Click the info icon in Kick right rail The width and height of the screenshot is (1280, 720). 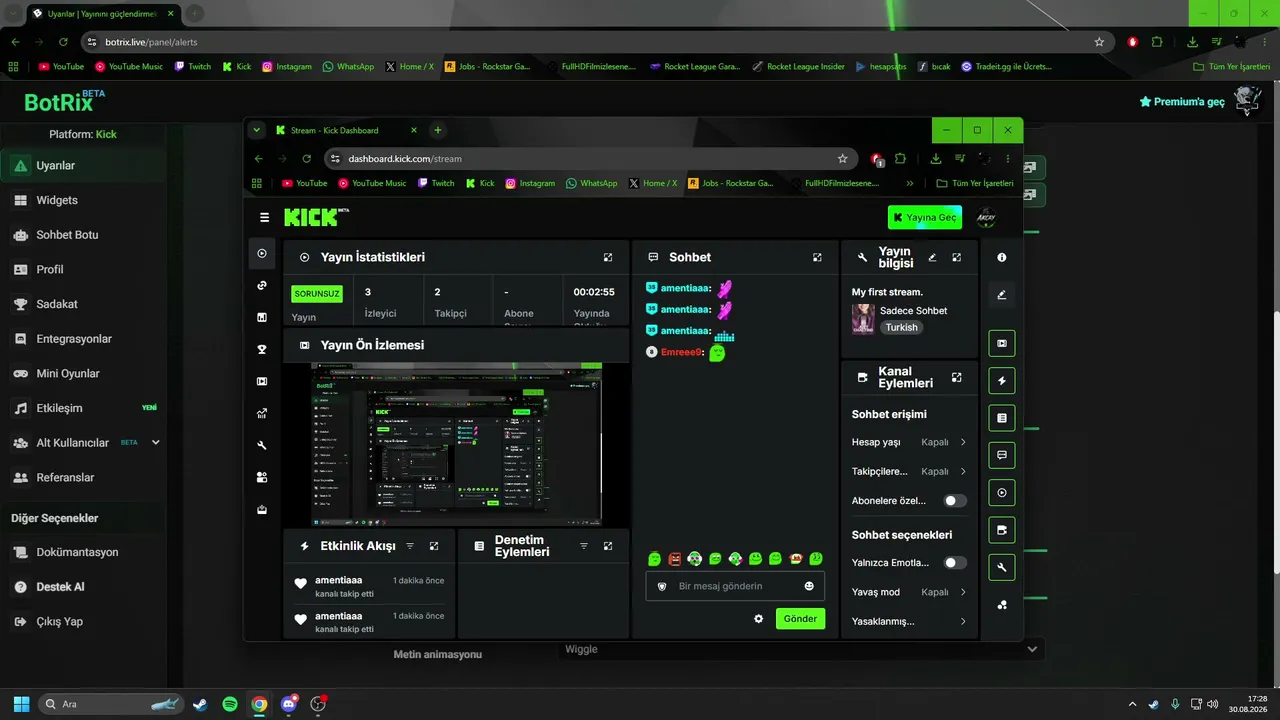[1001, 257]
